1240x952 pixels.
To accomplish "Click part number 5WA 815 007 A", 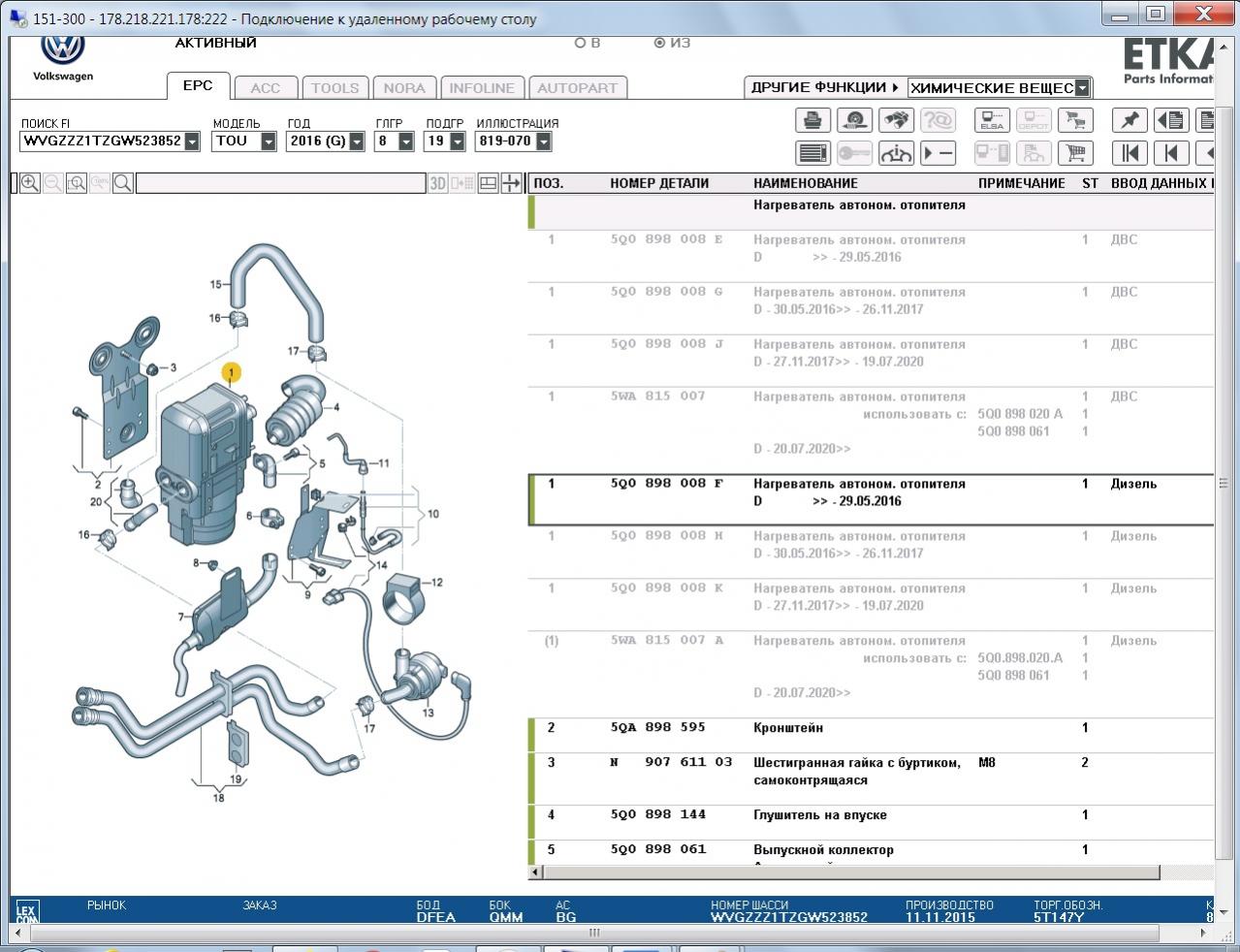I will (x=667, y=641).
